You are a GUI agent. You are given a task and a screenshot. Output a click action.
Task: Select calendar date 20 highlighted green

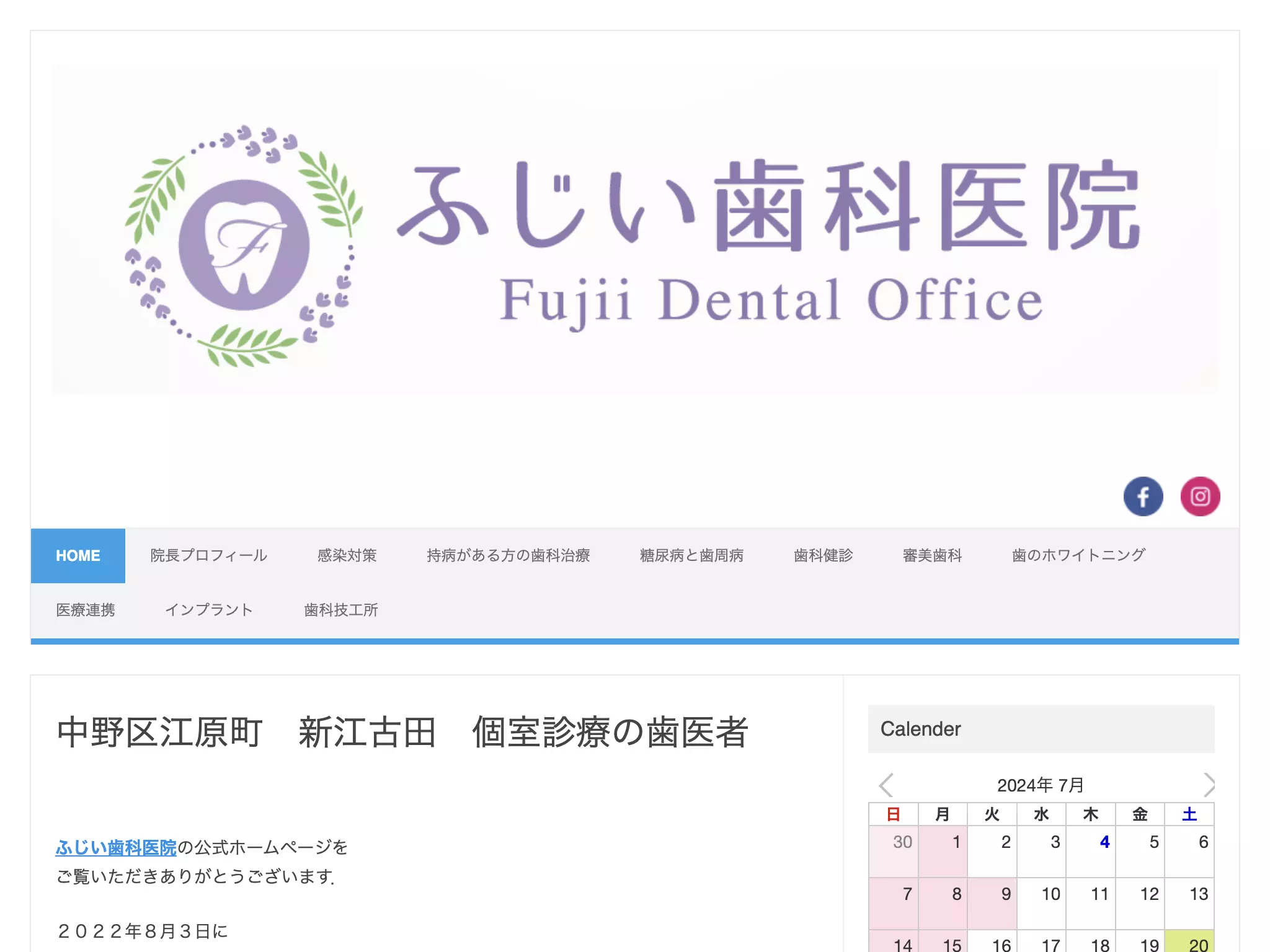(x=1189, y=941)
